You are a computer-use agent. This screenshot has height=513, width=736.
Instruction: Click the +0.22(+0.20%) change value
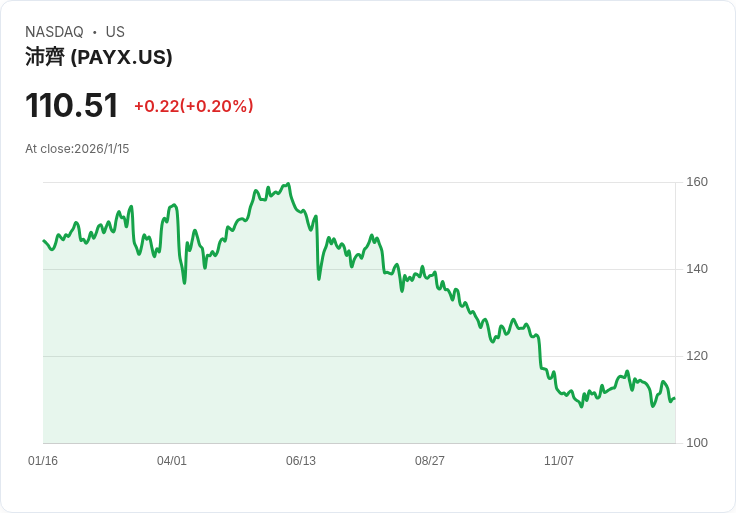coord(194,106)
